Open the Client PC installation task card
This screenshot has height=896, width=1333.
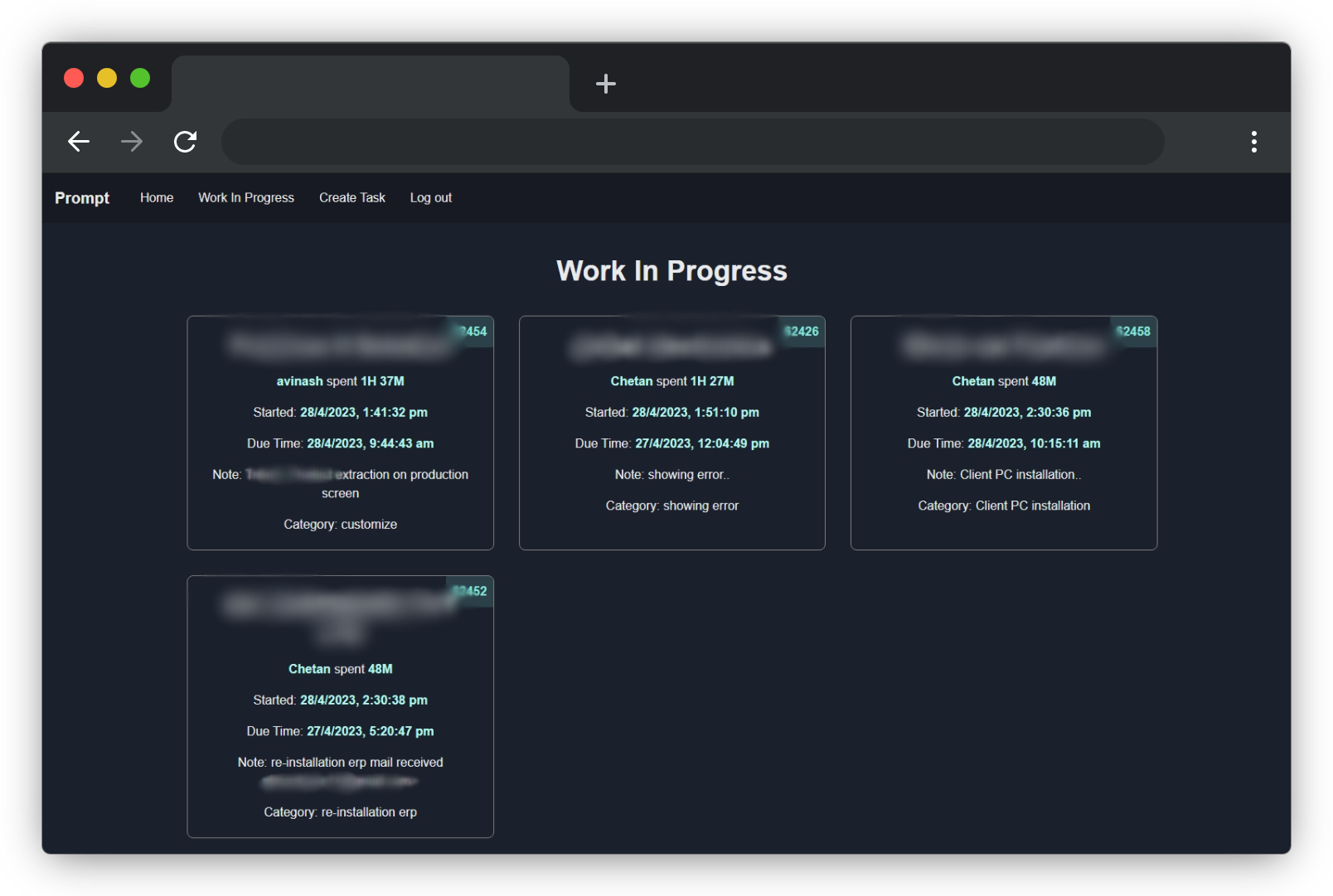tap(1004, 433)
